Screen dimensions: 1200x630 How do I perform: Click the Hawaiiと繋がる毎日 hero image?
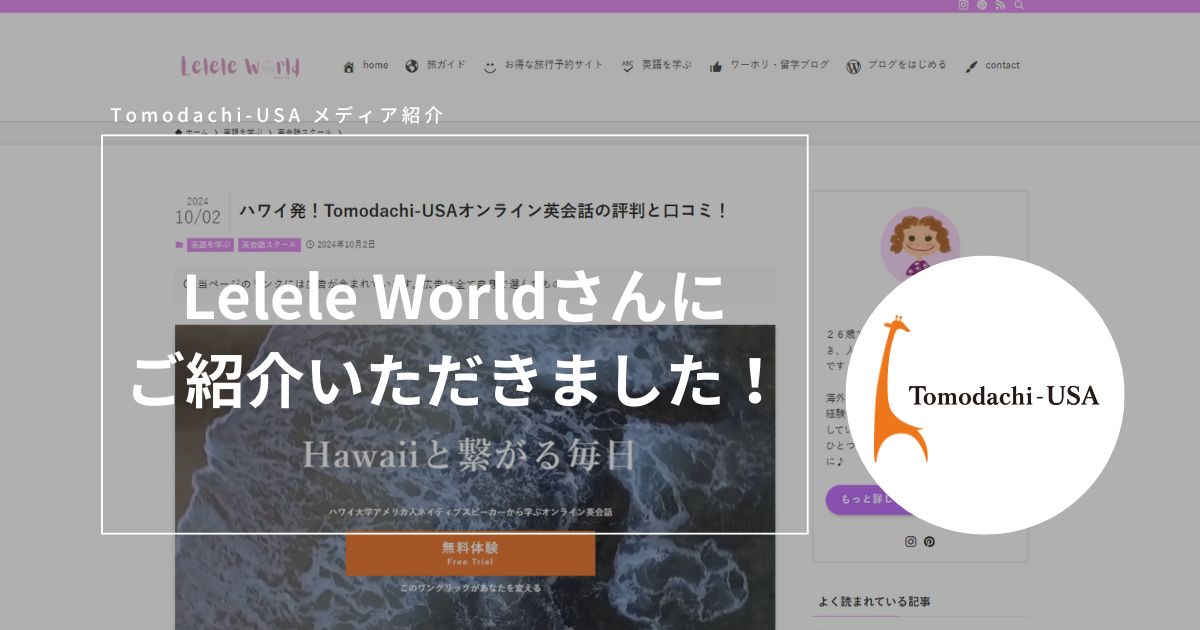[x=475, y=477]
